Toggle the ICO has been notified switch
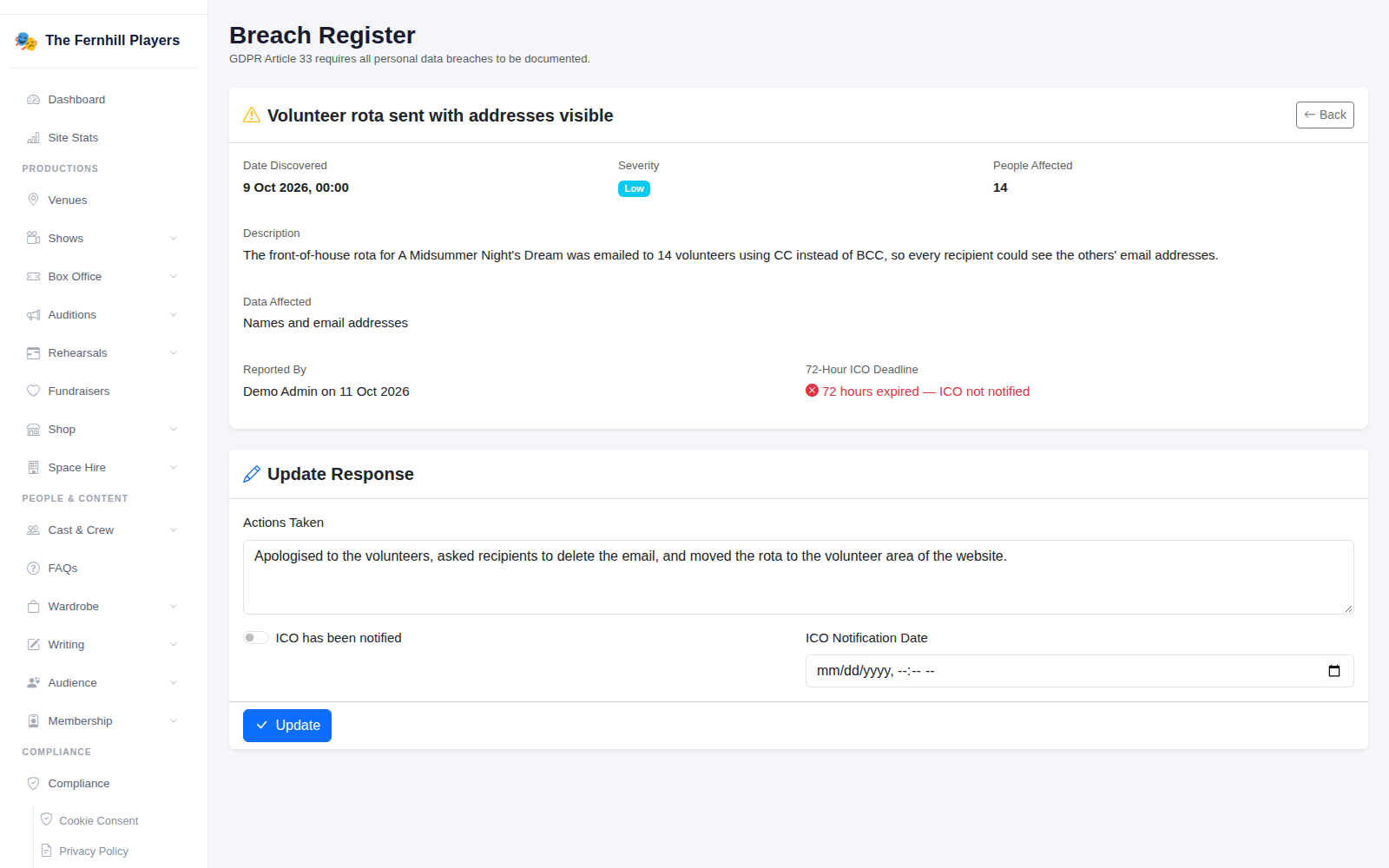The width and height of the screenshot is (1389, 868). pyautogui.click(x=255, y=638)
